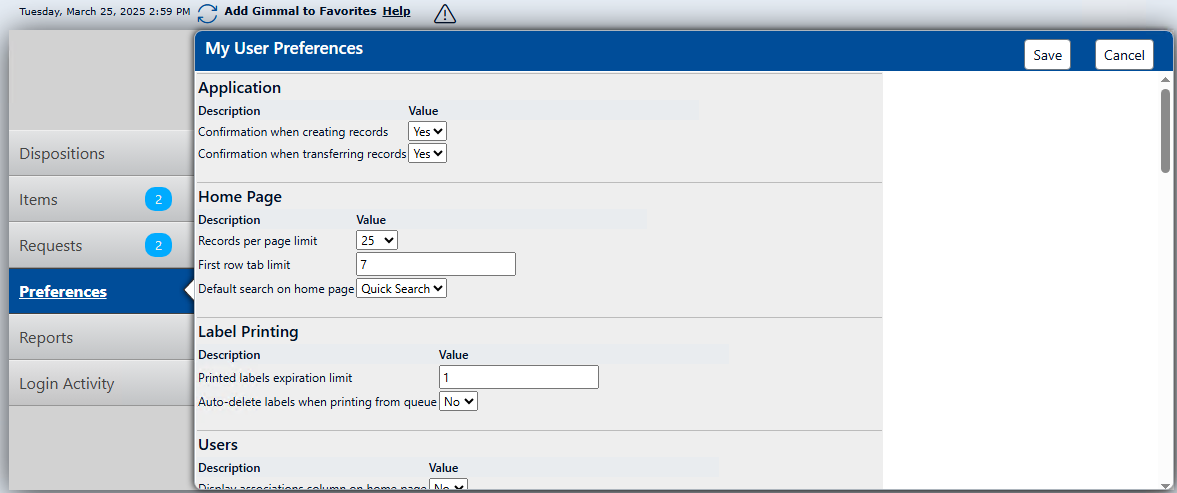Switch to the Reports tab
Image resolution: width=1177 pixels, height=493 pixels.
pyautogui.click(x=46, y=338)
